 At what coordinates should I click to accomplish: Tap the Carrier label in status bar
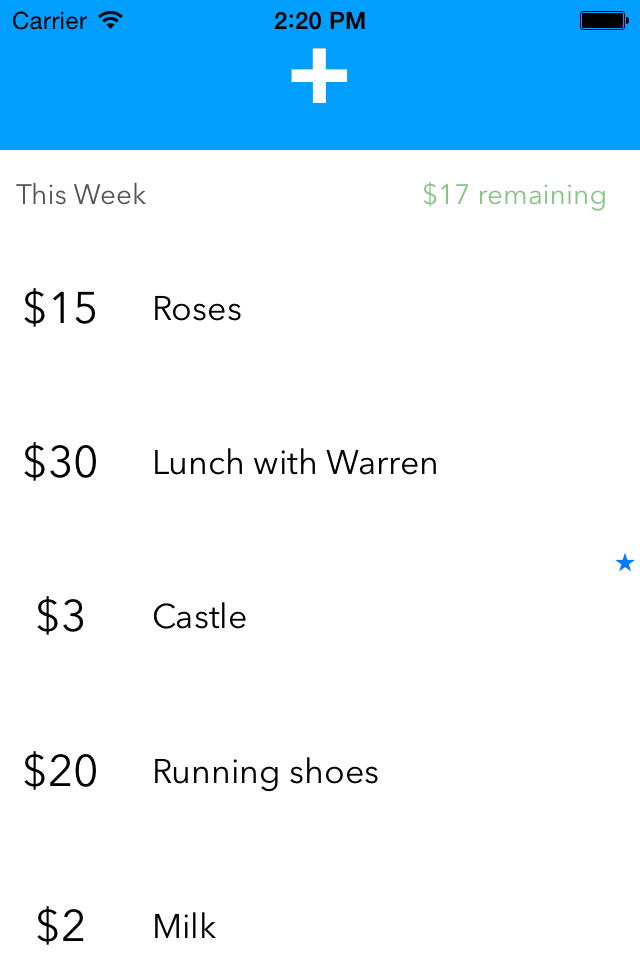point(49,20)
